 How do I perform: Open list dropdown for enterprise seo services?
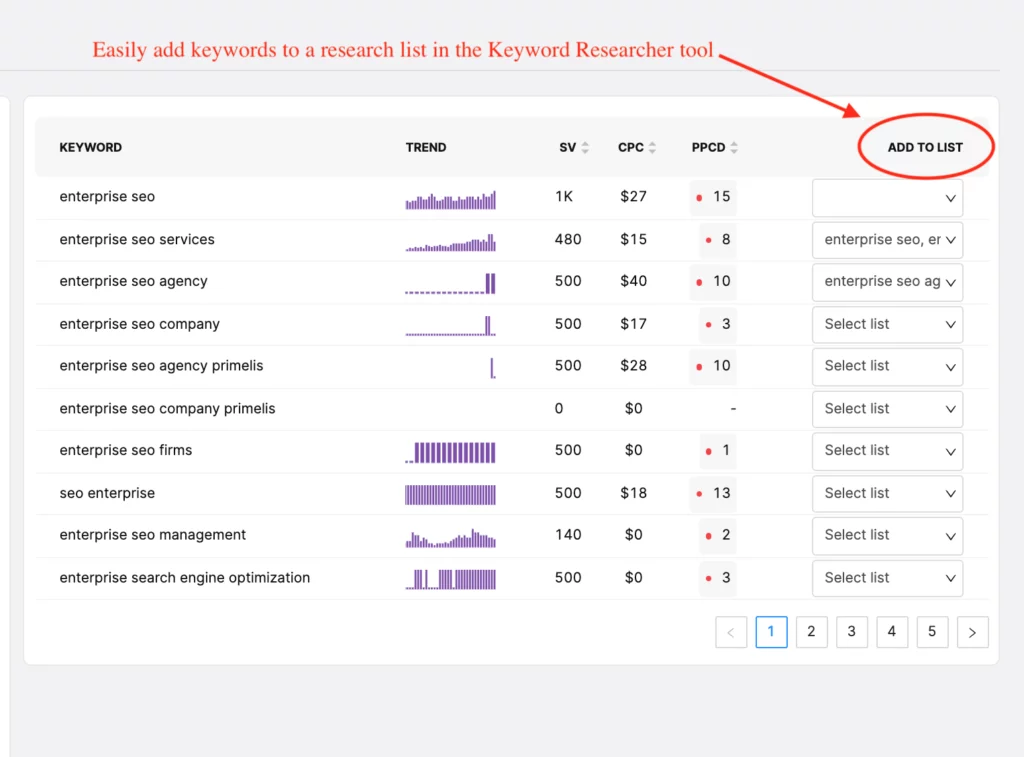coord(887,240)
